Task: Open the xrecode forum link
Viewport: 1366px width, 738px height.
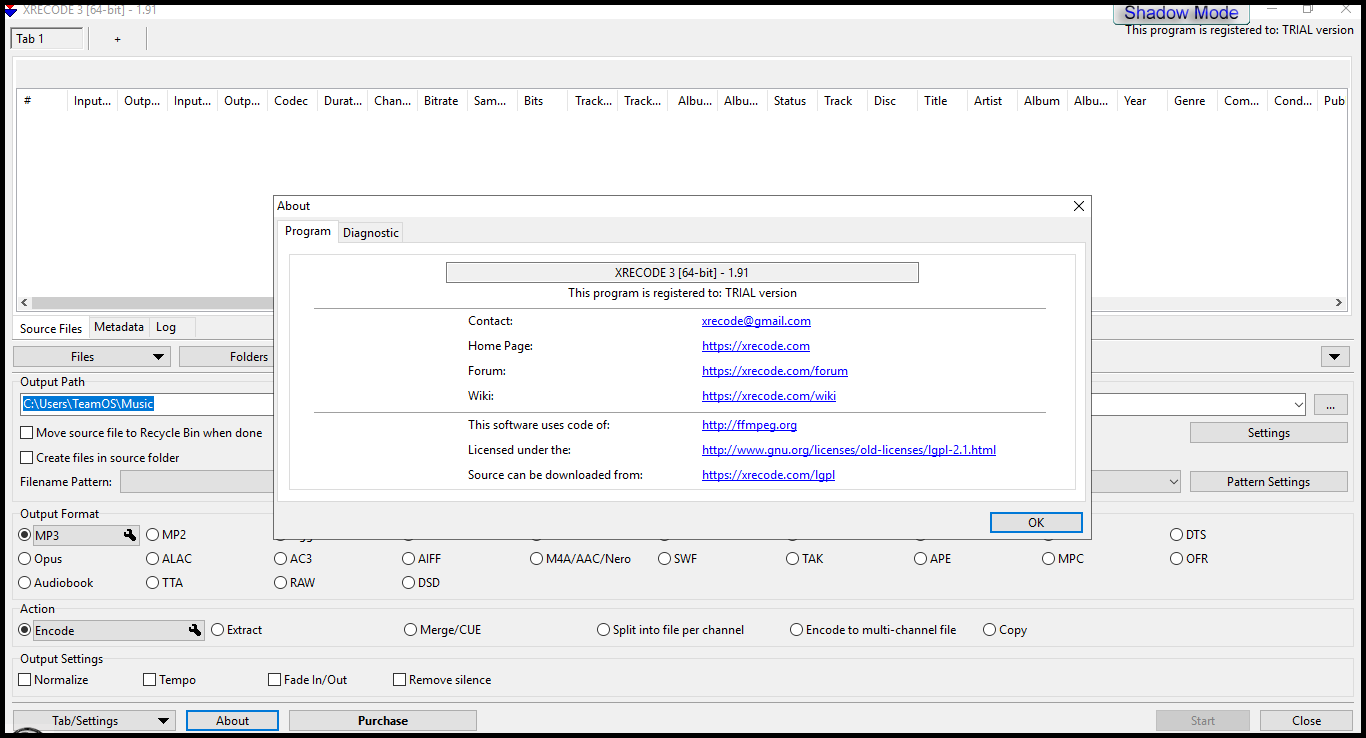Action: click(x=775, y=371)
